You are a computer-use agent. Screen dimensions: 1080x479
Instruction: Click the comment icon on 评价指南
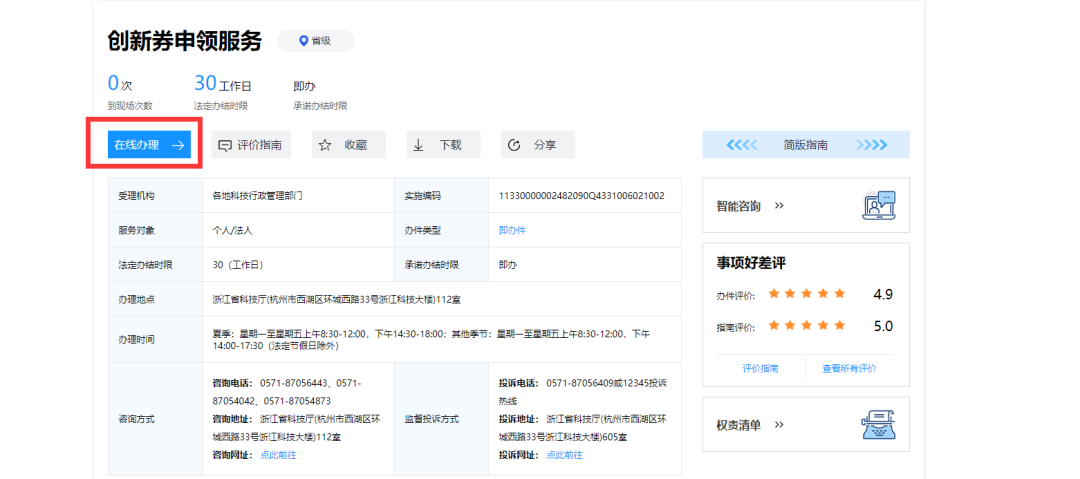(225, 145)
